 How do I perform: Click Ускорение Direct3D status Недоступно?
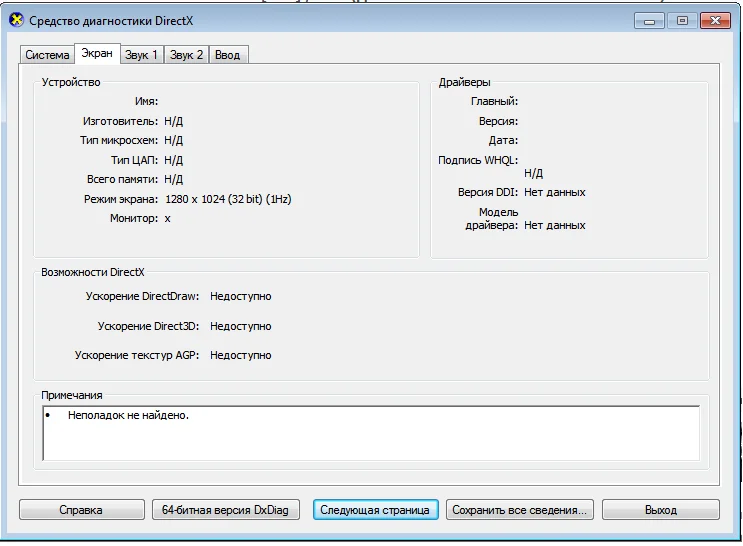241,326
